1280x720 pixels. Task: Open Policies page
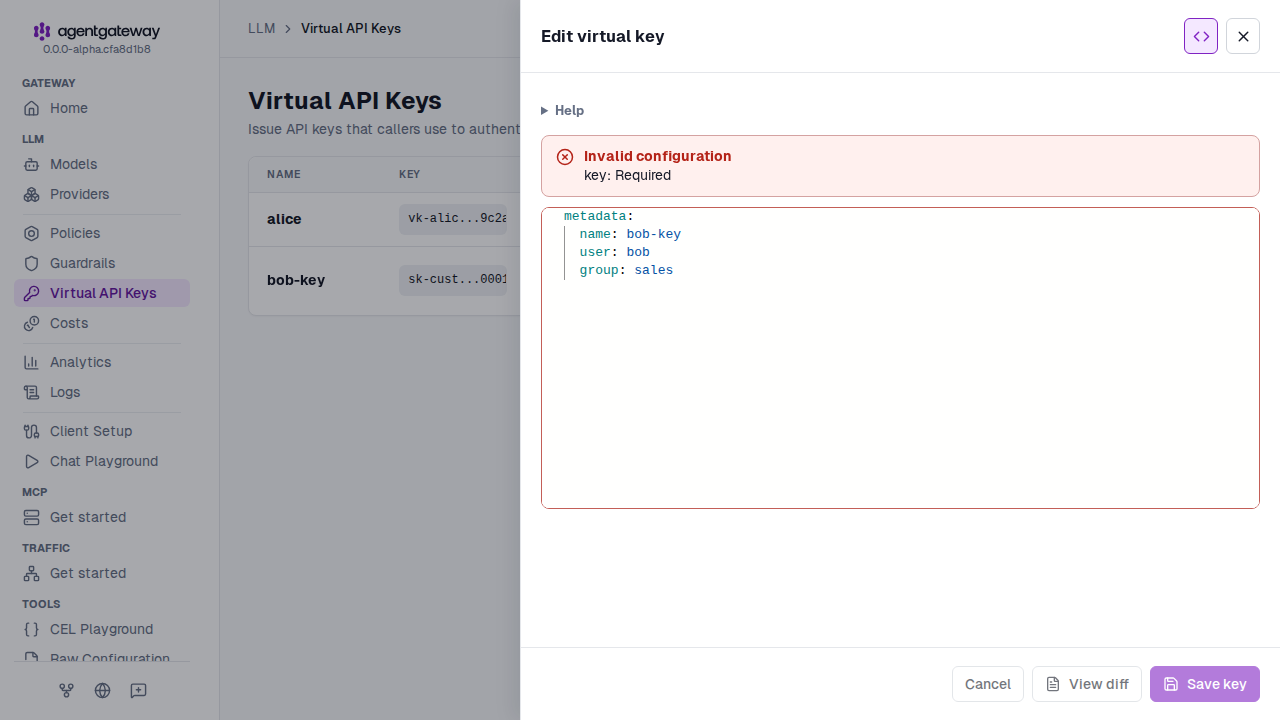(101, 233)
